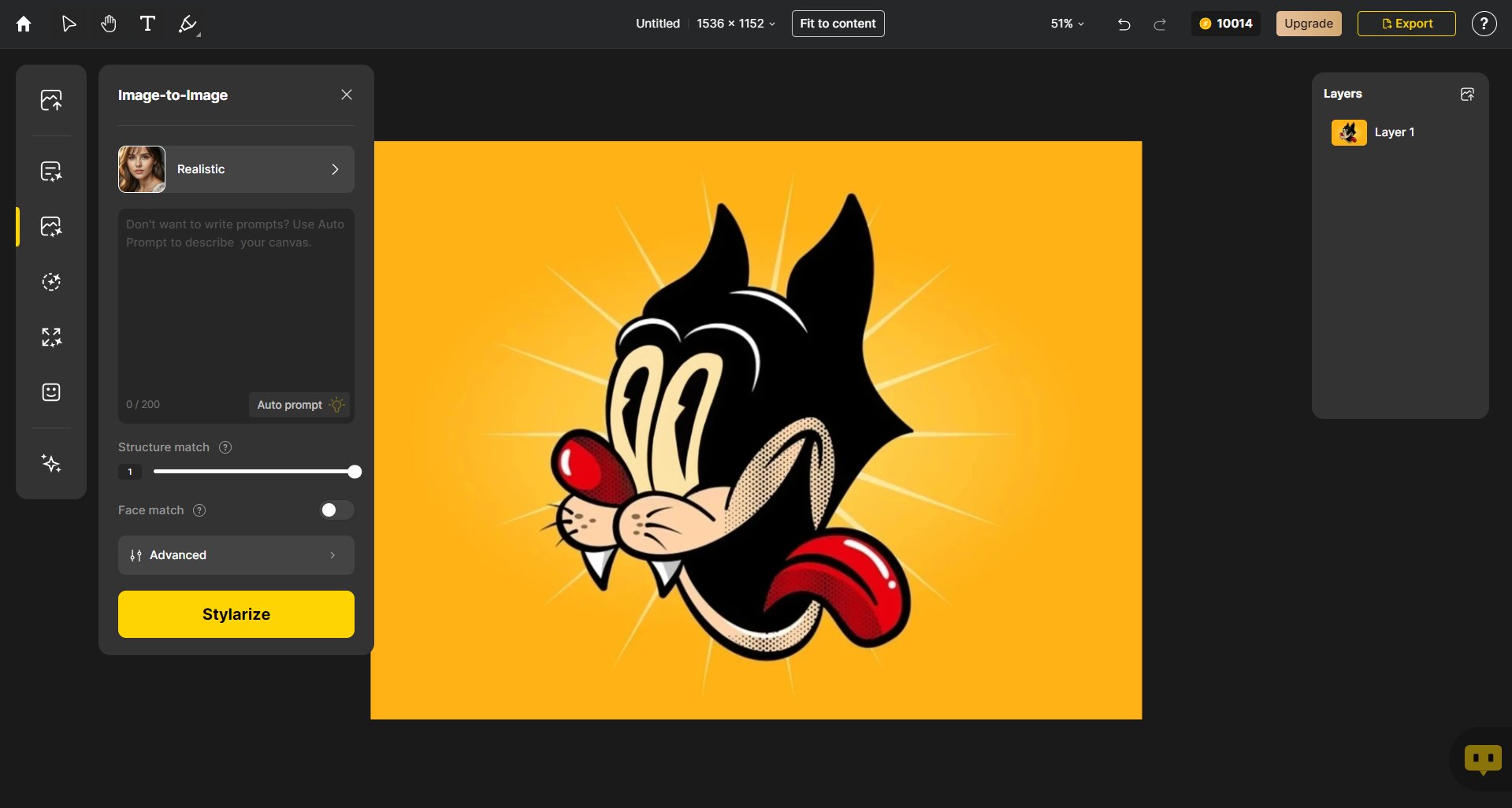This screenshot has width=1512, height=808.
Task: Open the 51% zoom level dropdown
Action: tap(1067, 24)
